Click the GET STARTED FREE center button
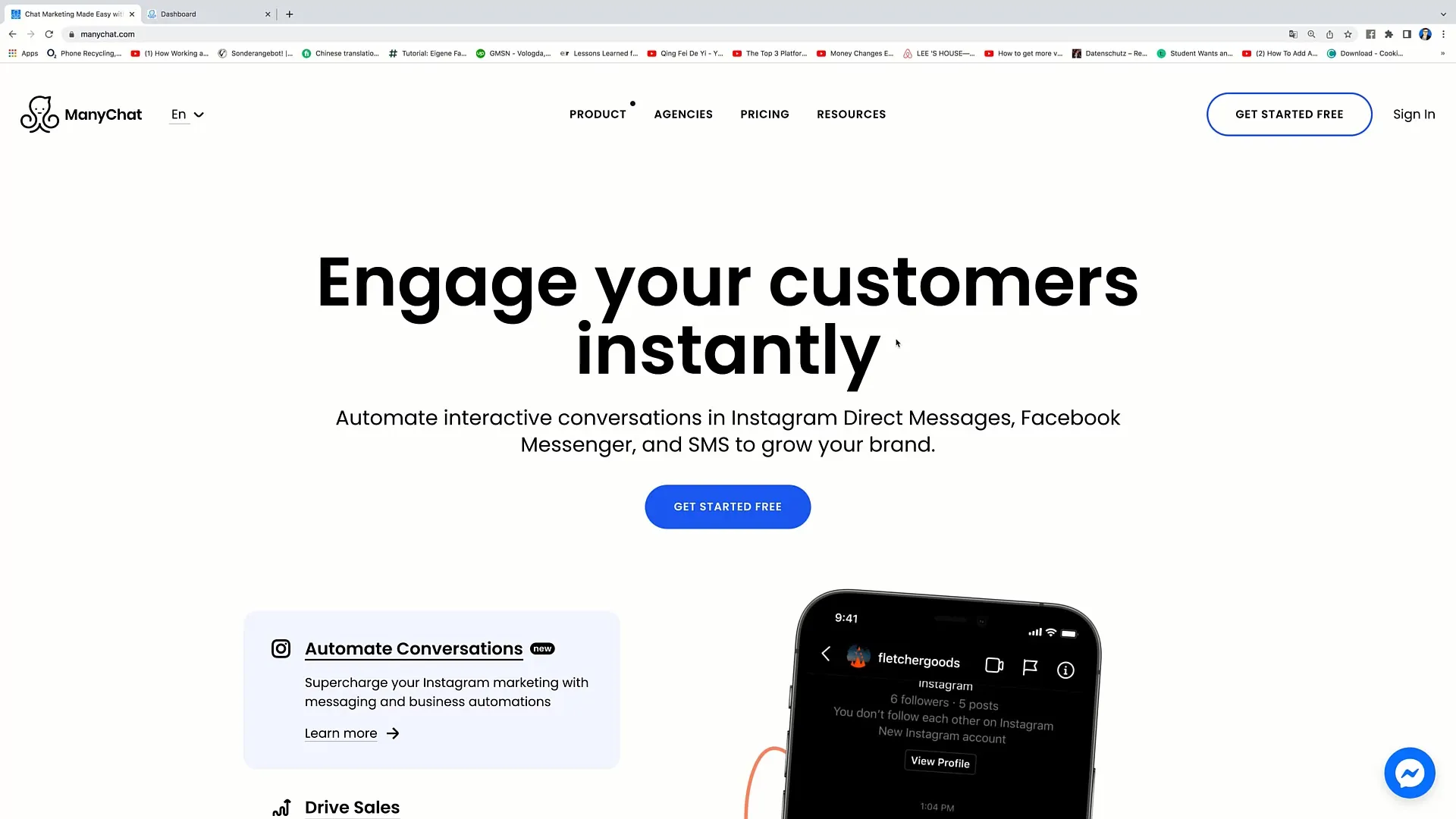Viewport: 1456px width, 819px height. click(728, 506)
